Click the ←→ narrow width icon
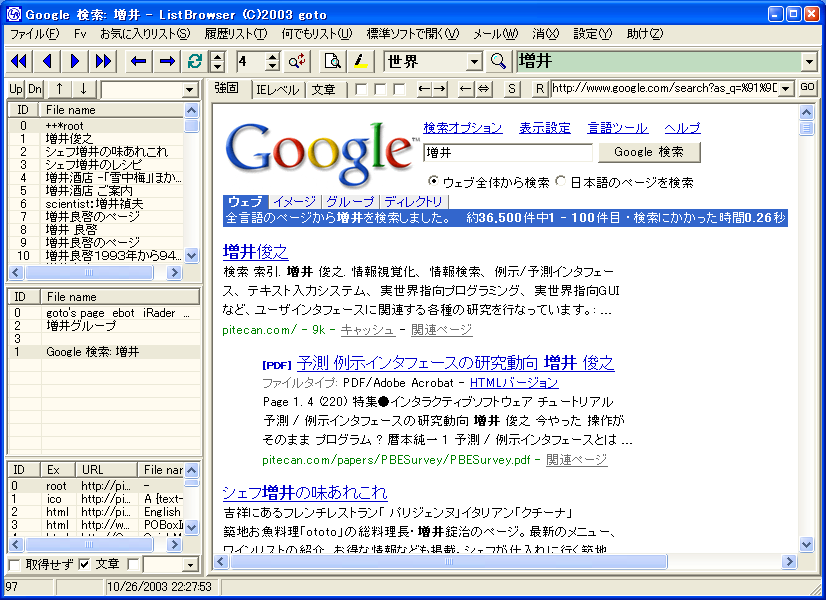 (431, 88)
